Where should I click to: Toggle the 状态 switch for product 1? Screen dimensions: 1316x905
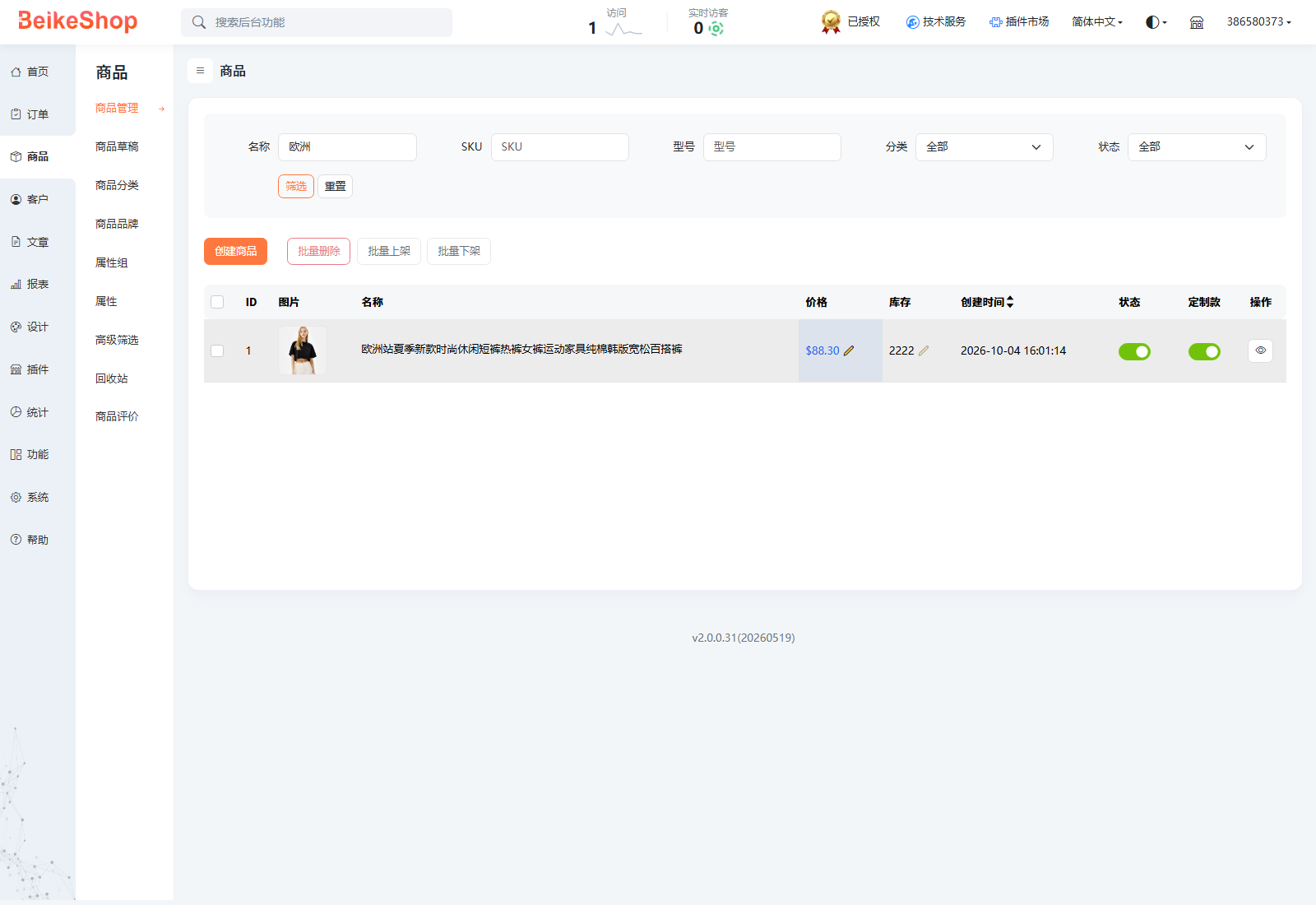(1134, 351)
